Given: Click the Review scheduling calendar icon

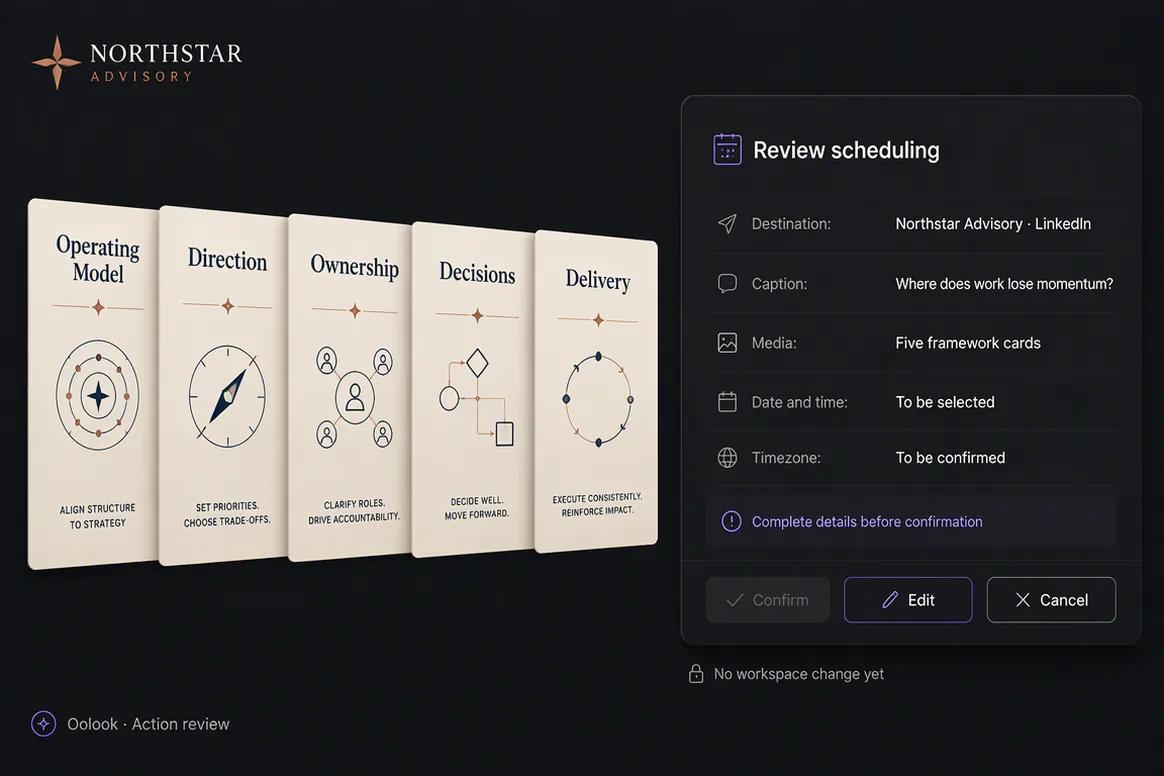Looking at the screenshot, I should [727, 149].
